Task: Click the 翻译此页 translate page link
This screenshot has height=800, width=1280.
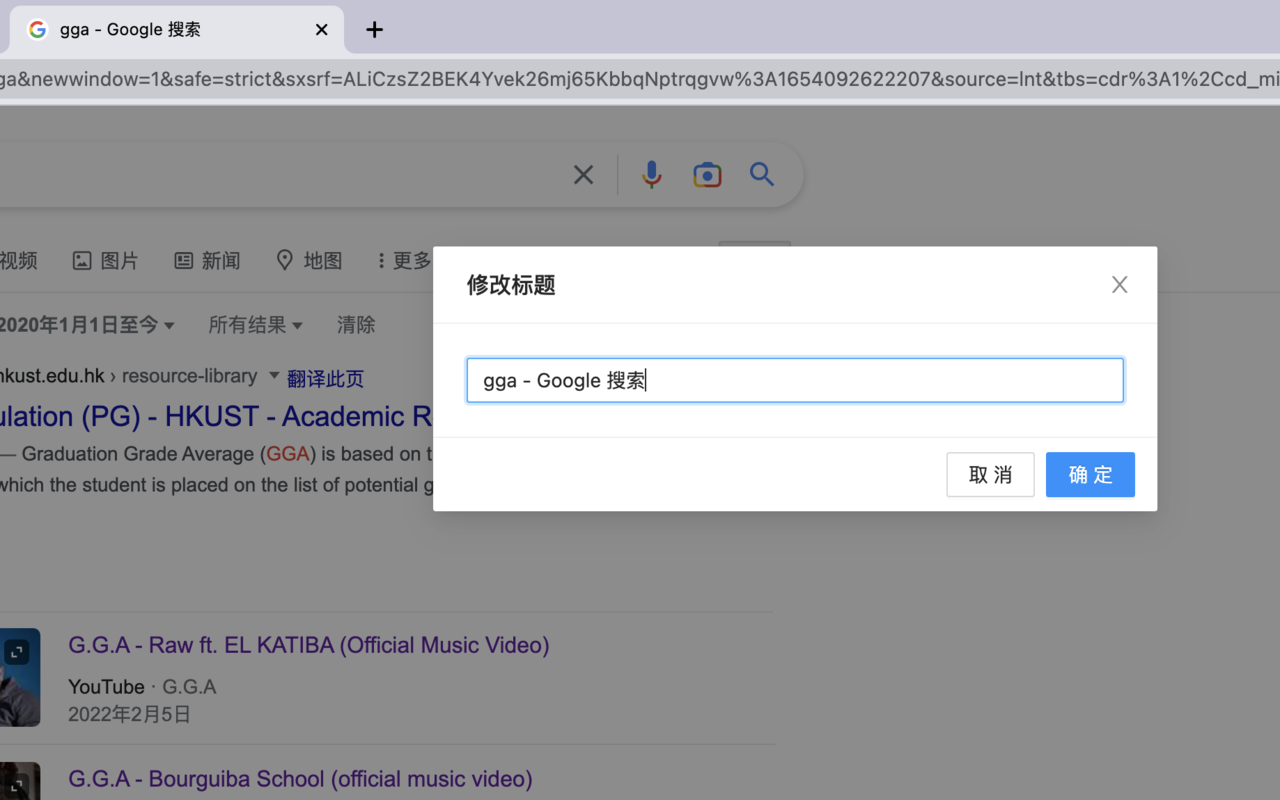Action: 325,379
